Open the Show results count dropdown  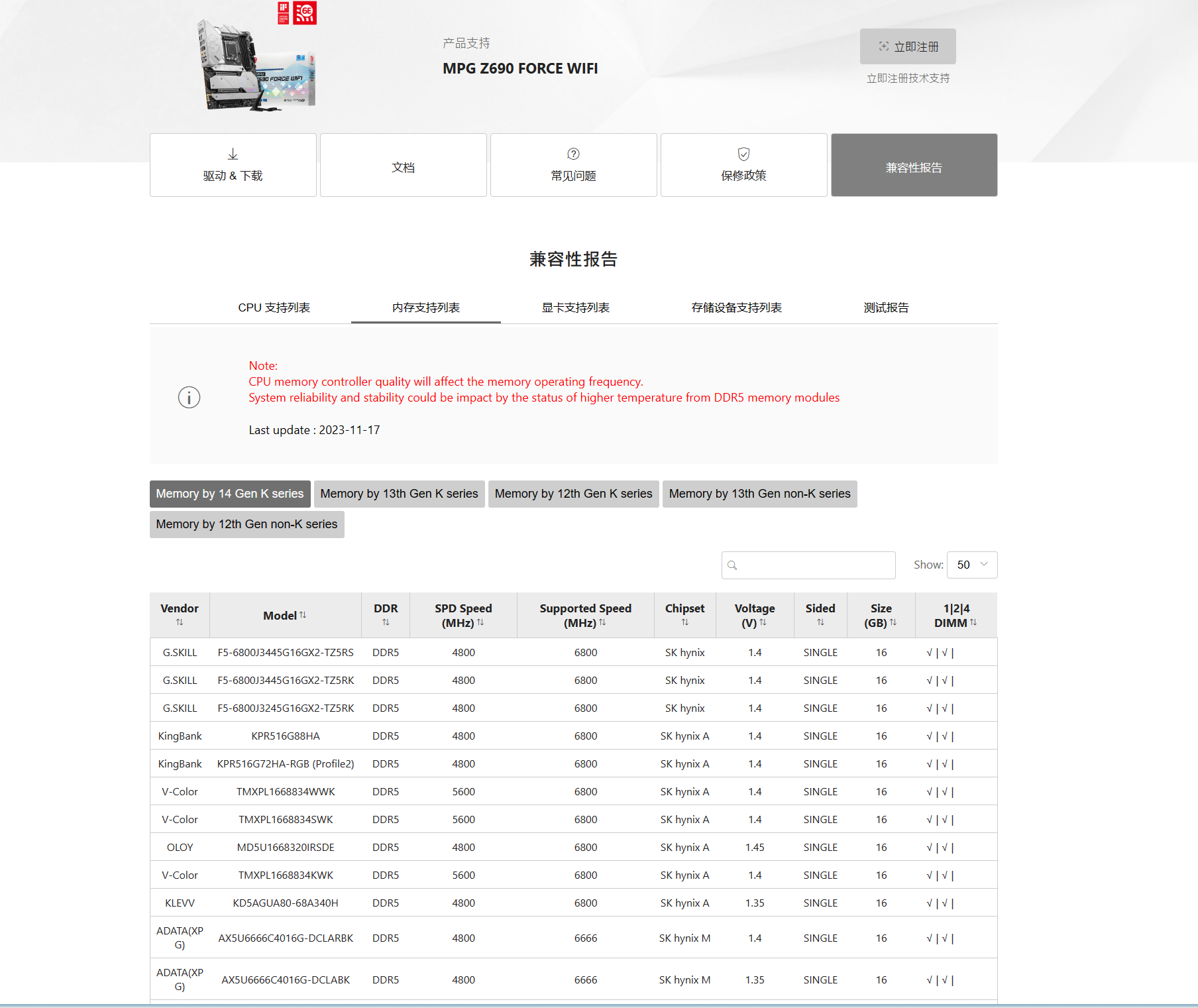pos(971,565)
